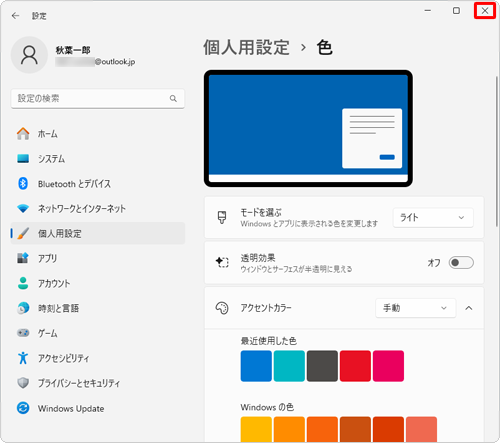Choose the salmon Windows color swatch
500x443 pixels.
(x=421, y=429)
